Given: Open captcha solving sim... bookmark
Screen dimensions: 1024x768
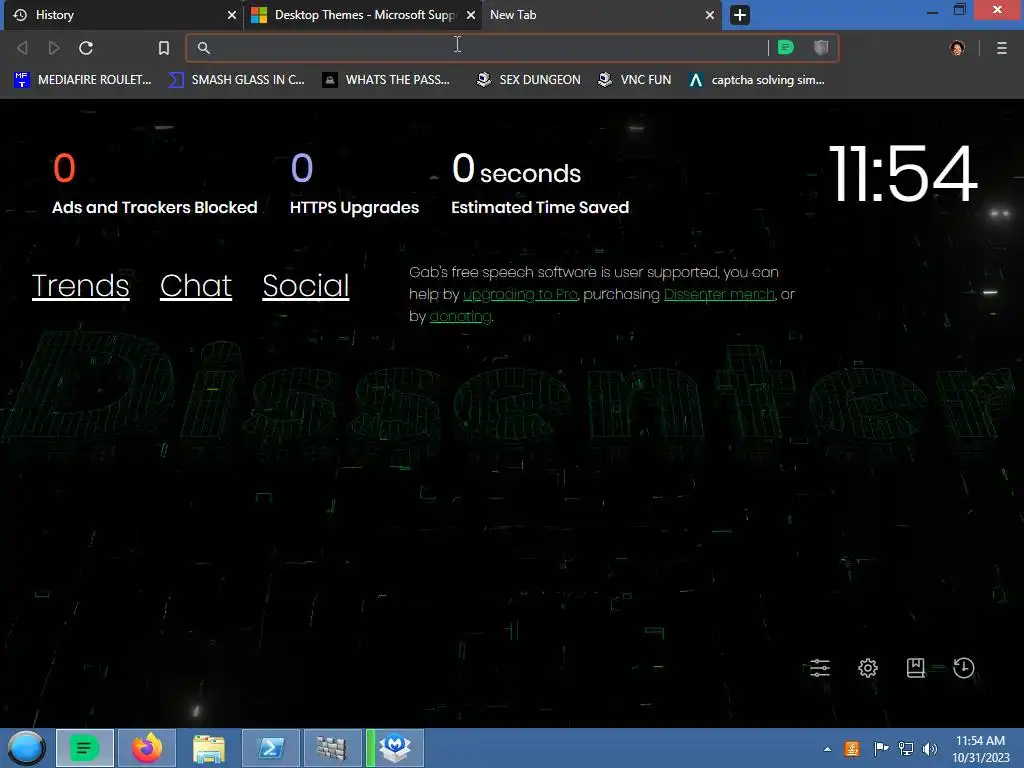Looking at the screenshot, I should 757,80.
